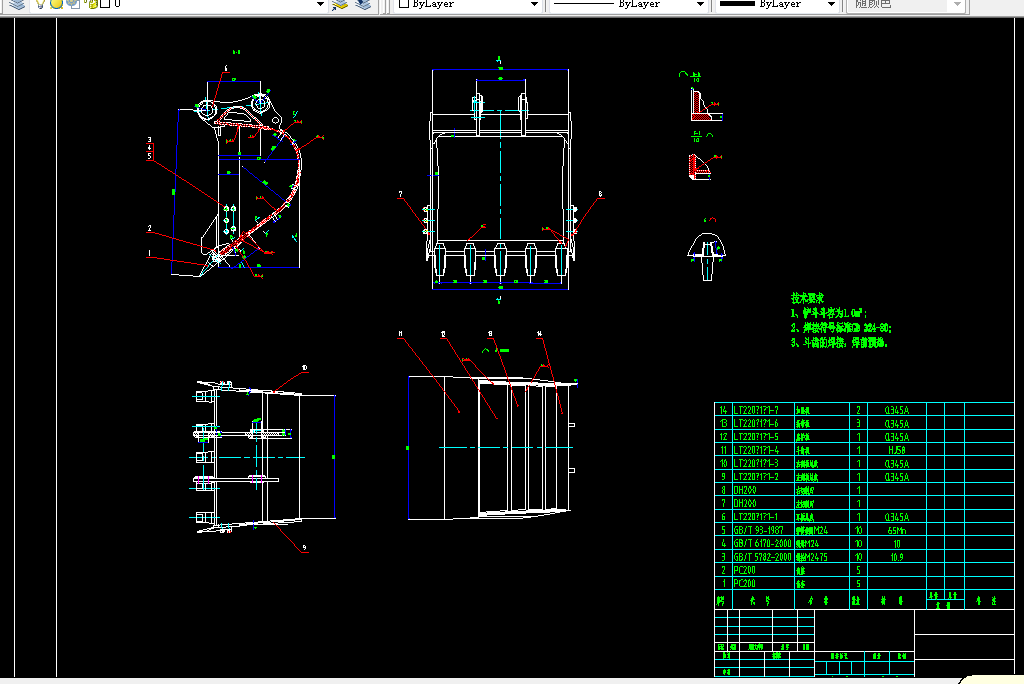Viewport: 1024px width, 684px height.
Task: Select technical requirement line 2 about weld symbols
Action: 841,328
